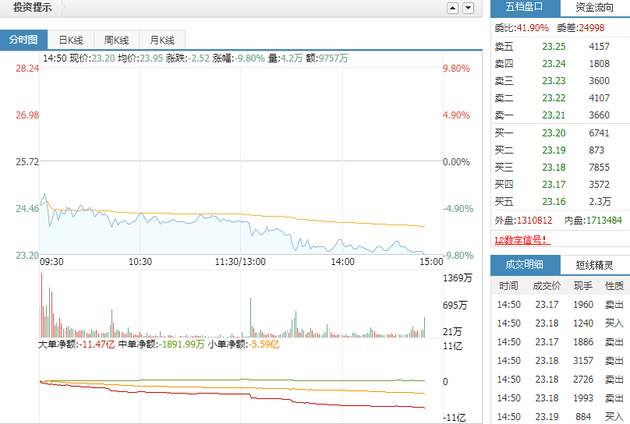Switch to the 分时图 tab

[23, 40]
